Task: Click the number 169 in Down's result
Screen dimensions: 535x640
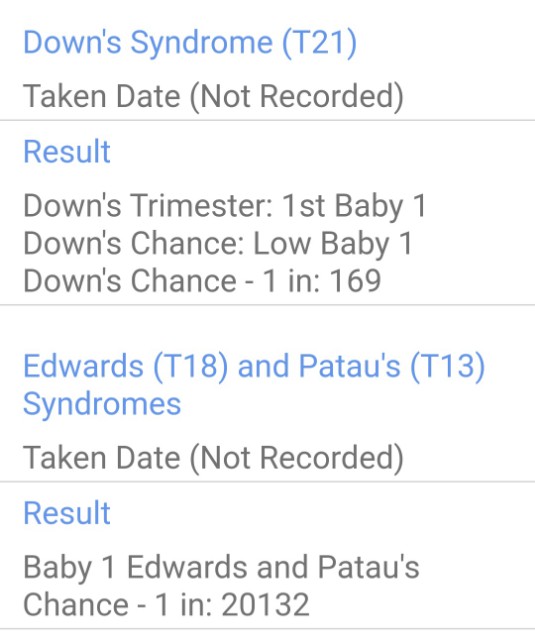Action: point(355,281)
